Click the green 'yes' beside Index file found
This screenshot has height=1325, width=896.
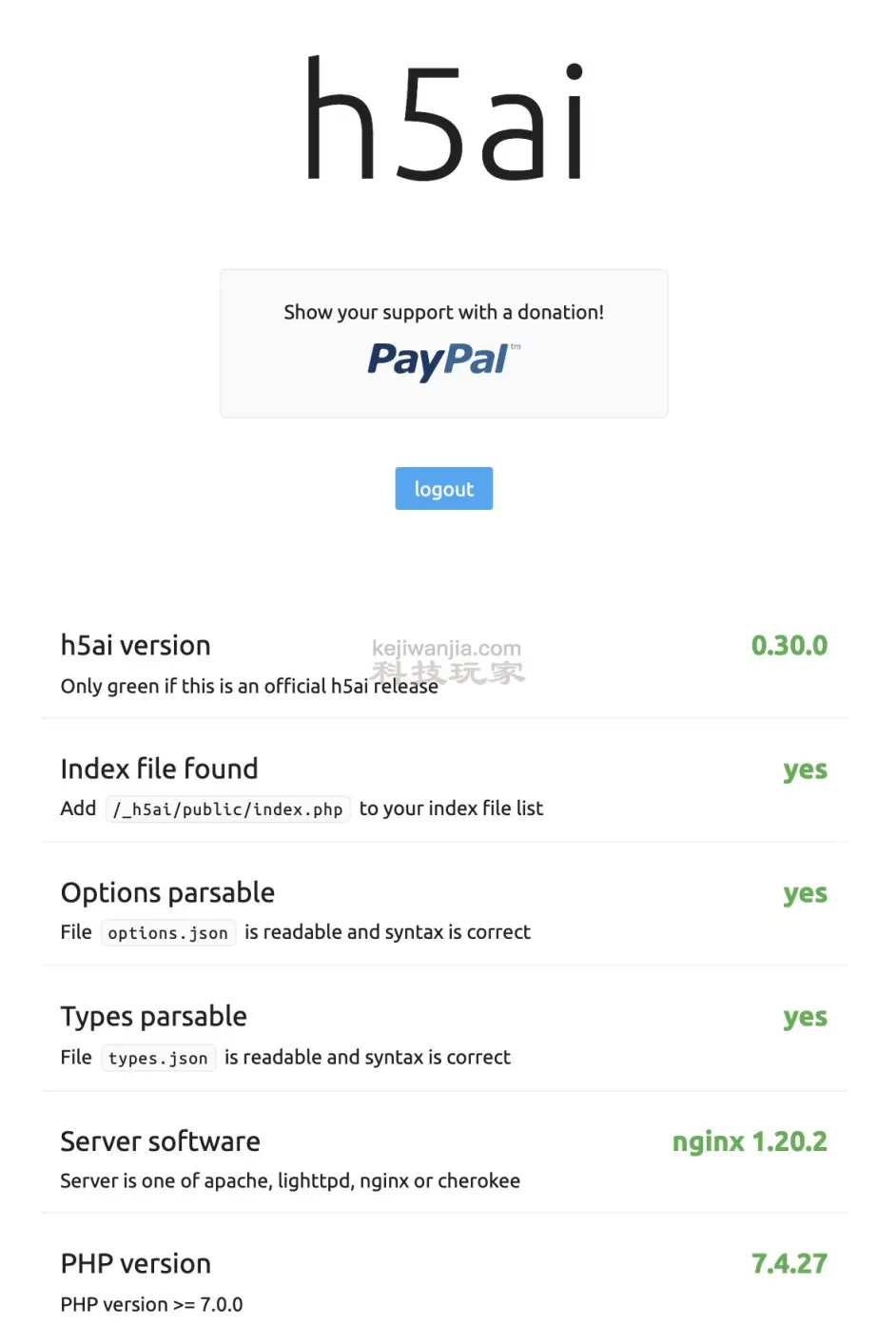805,770
